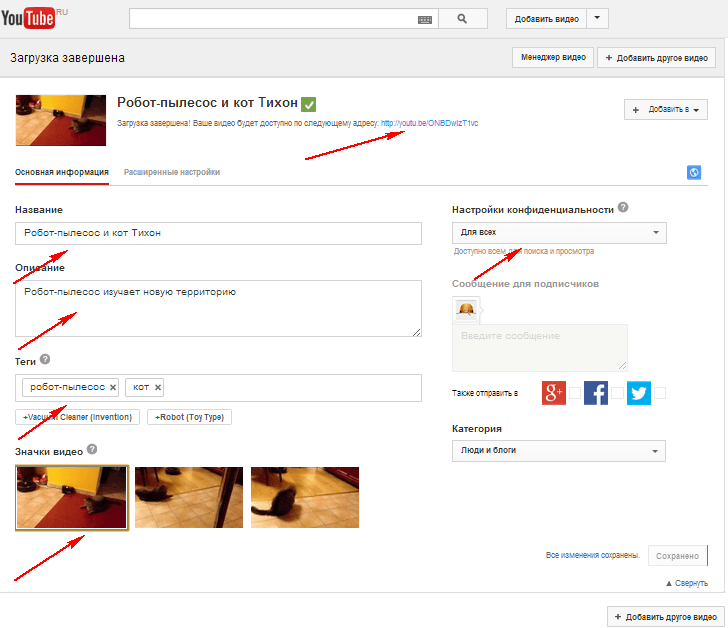Click the Введите сообщение message box

(x=540, y=348)
